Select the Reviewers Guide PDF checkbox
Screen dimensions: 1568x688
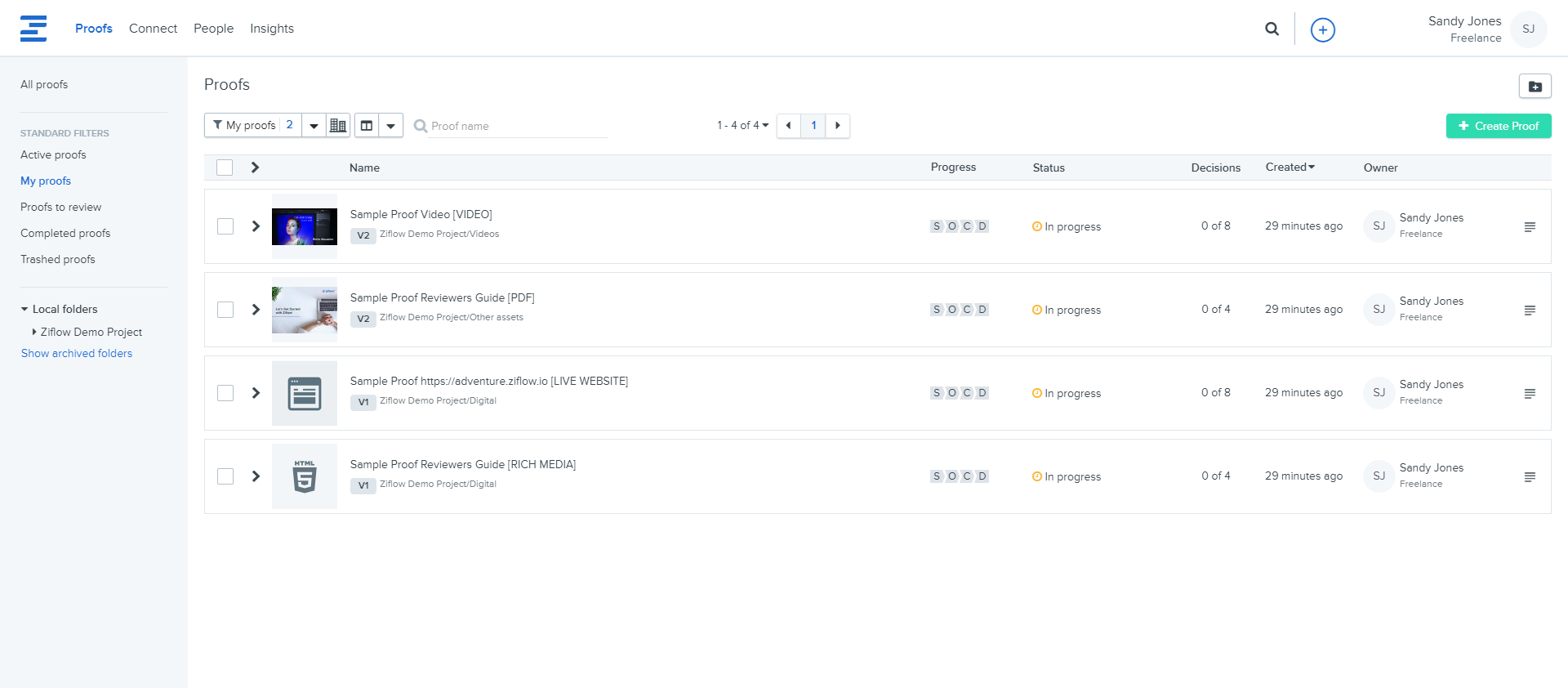pos(225,310)
